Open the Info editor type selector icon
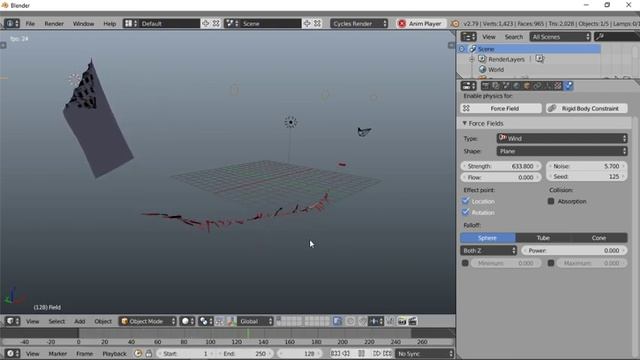The image size is (640, 360). pos(11,23)
